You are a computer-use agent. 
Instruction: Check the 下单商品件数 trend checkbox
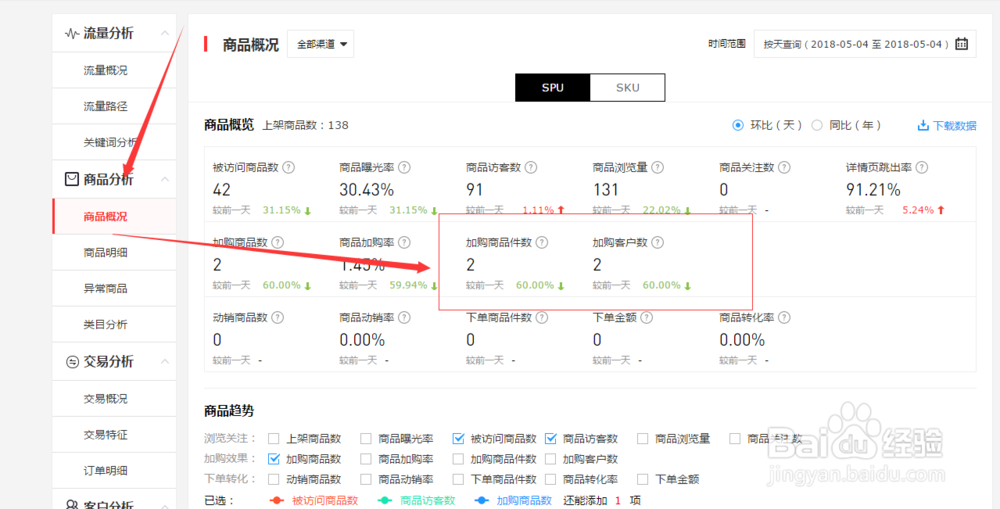point(458,479)
